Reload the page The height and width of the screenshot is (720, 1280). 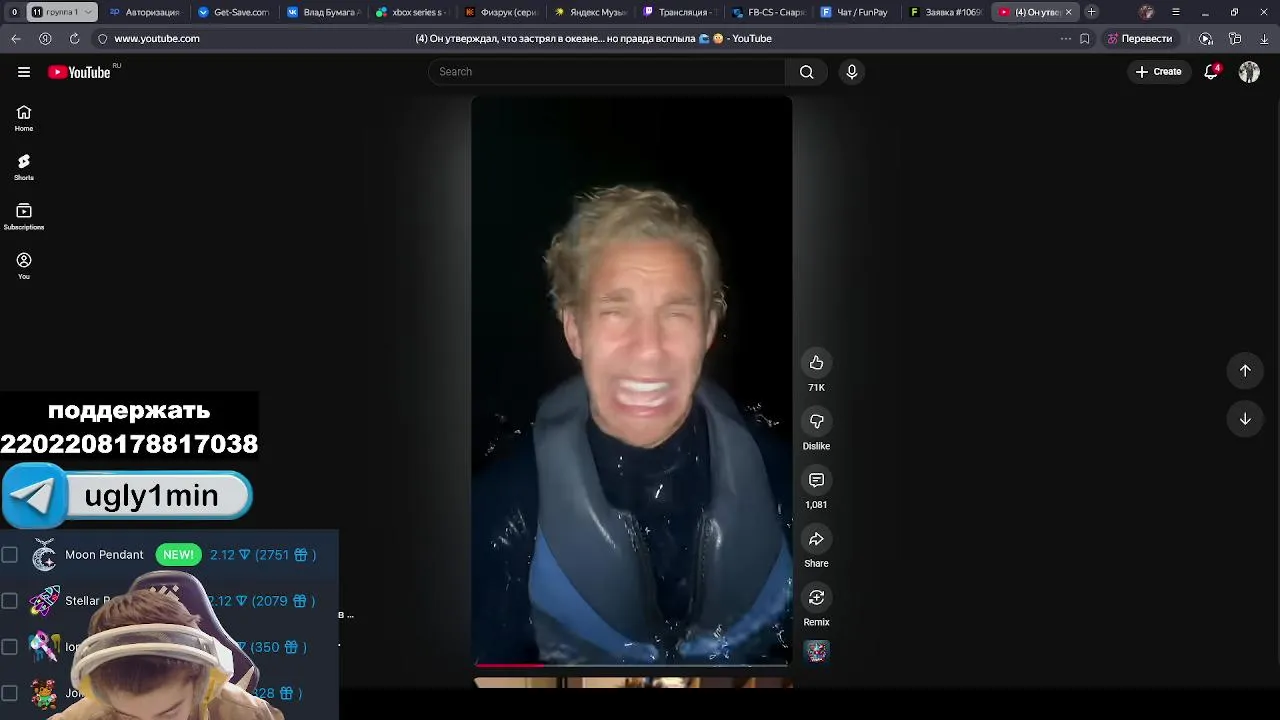pos(74,38)
